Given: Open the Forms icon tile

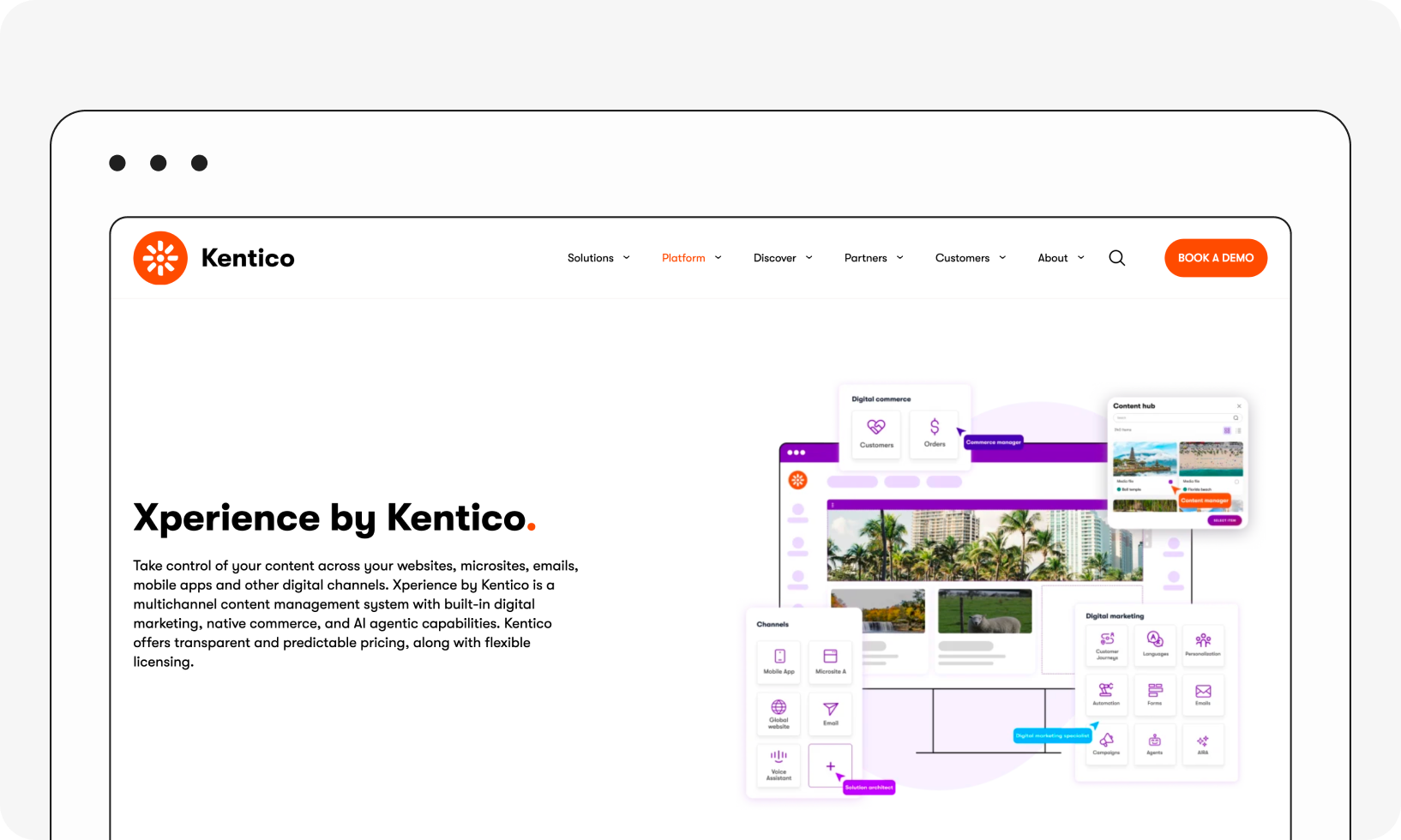Looking at the screenshot, I should click(x=1155, y=695).
